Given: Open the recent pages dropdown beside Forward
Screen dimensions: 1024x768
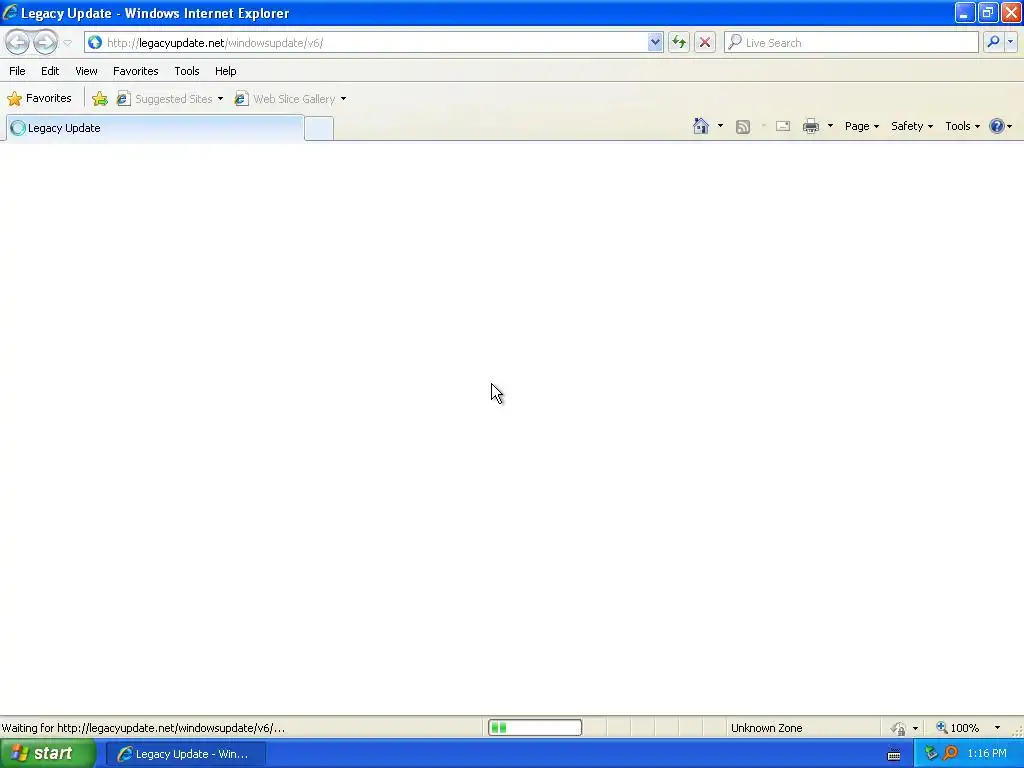Looking at the screenshot, I should click(x=67, y=43).
